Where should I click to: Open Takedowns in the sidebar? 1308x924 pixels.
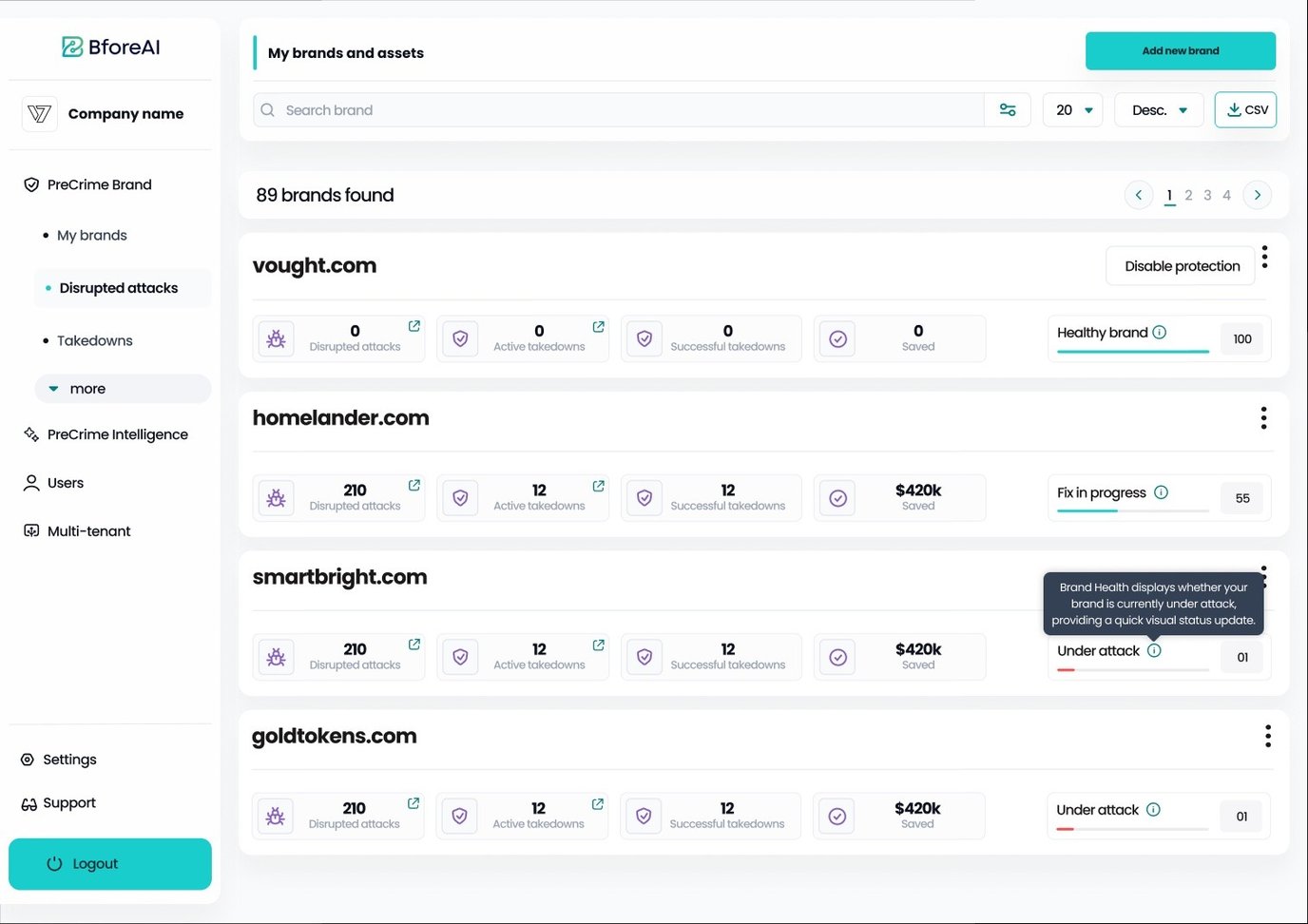[x=94, y=340]
